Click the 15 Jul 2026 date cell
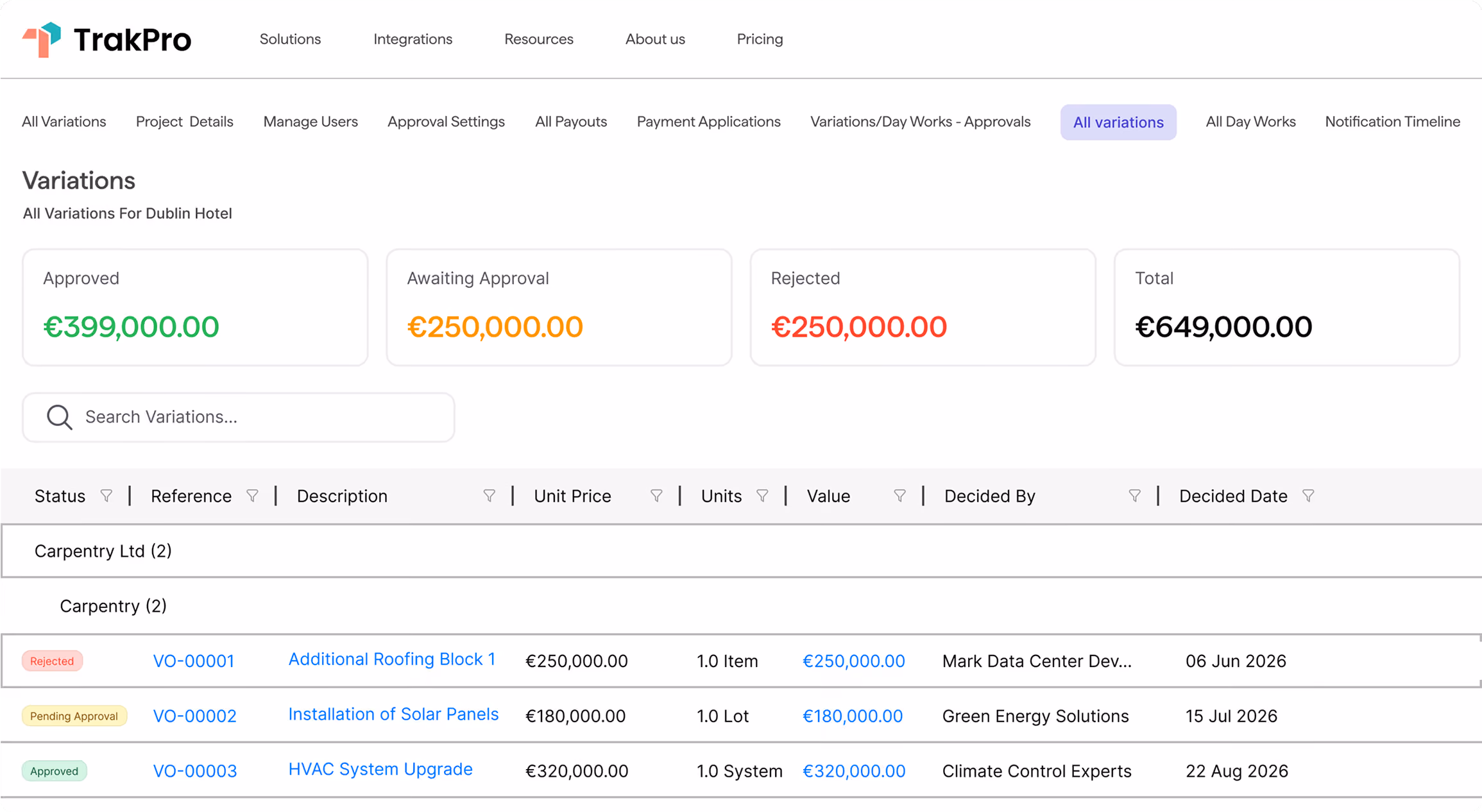 1231,716
